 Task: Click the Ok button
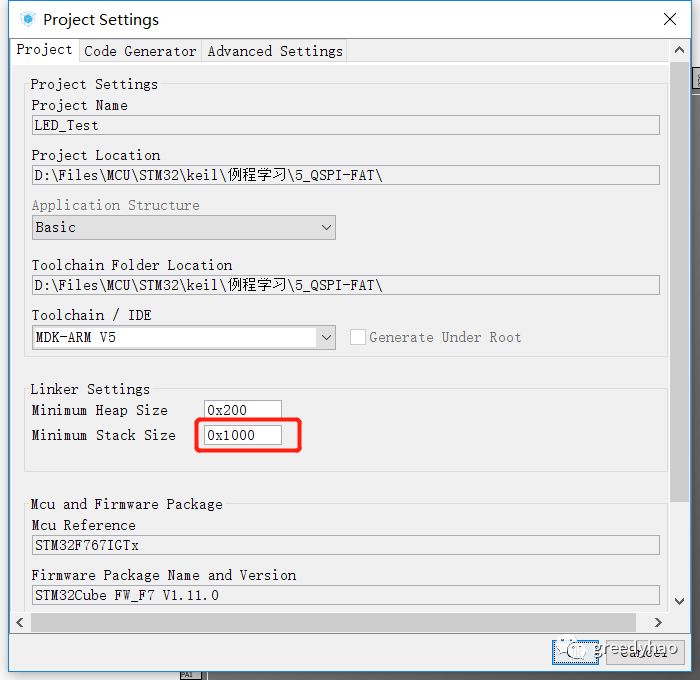(x=575, y=652)
